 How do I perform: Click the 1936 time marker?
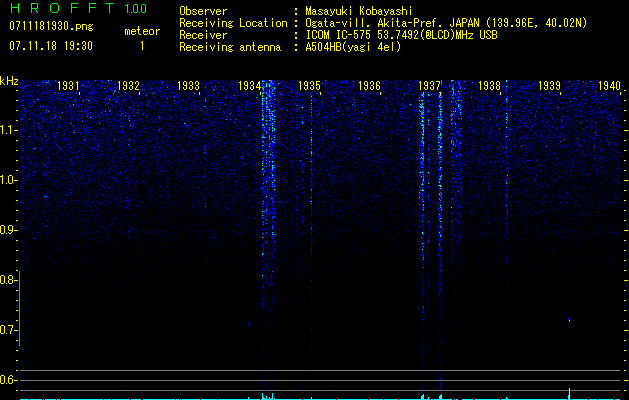[x=369, y=85]
